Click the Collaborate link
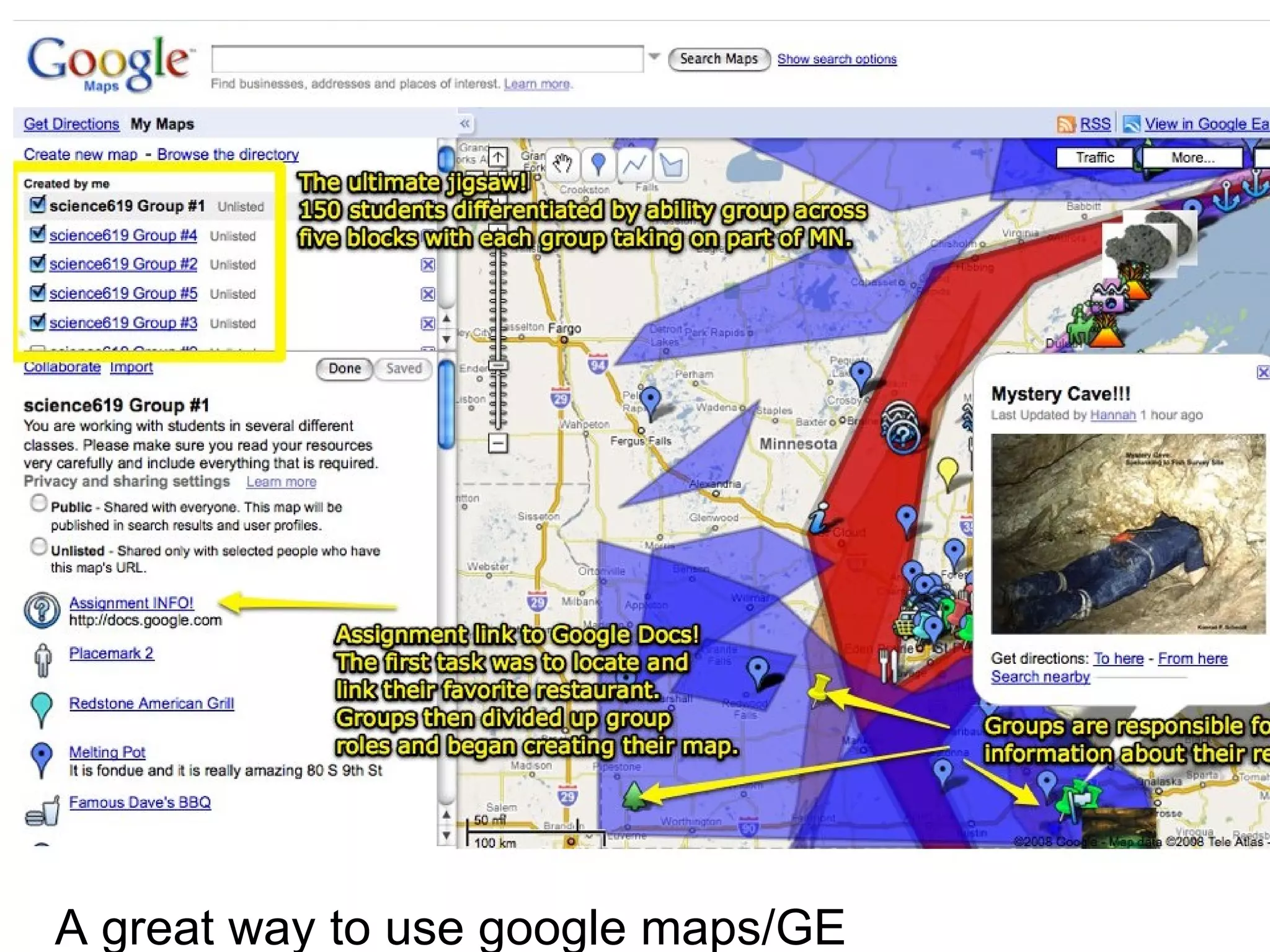The image size is (1270, 952). click(62, 367)
